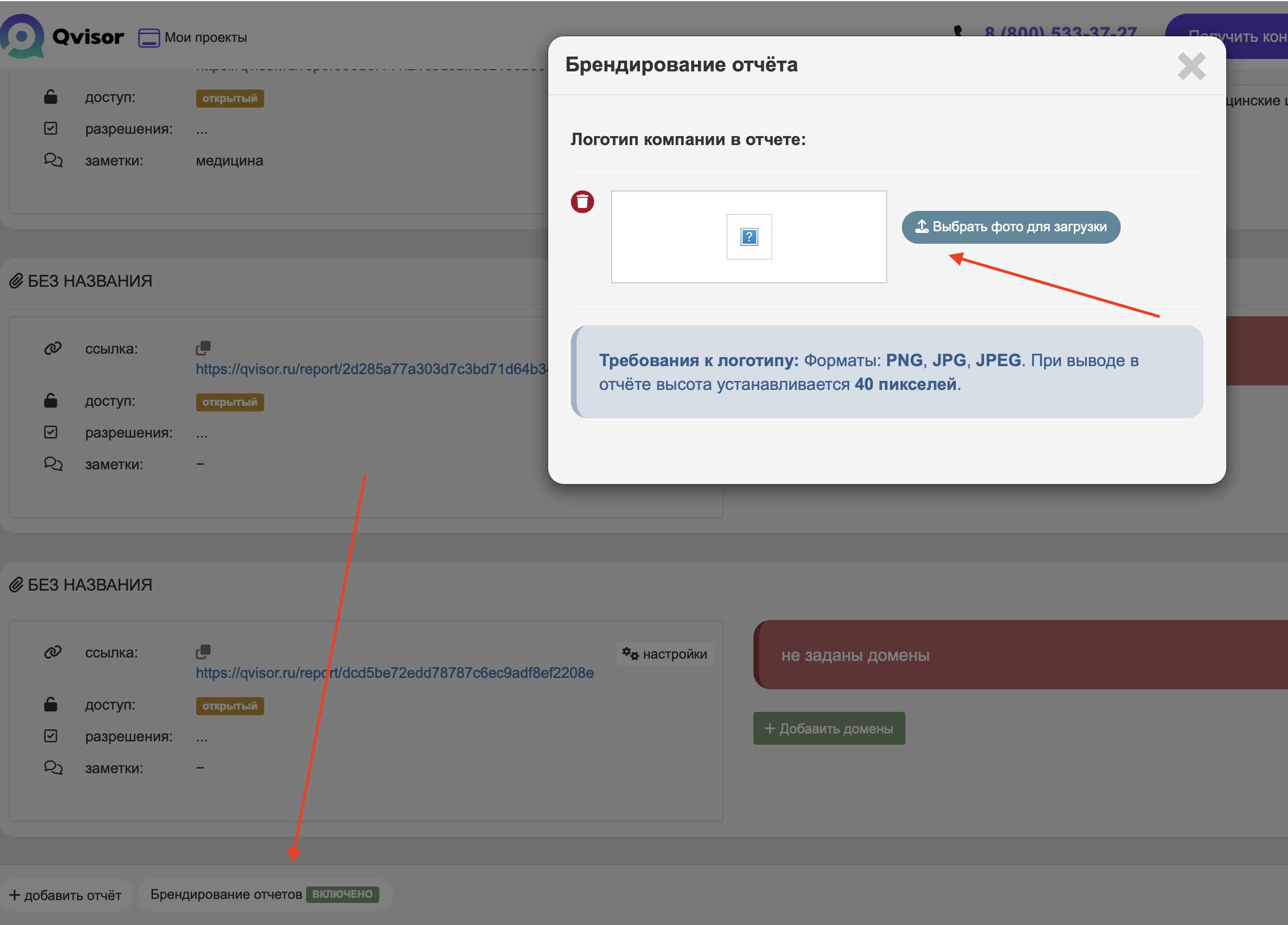Screen dimensions: 1288x925
Task: Click the open padlock icon in the bottom report
Action: coord(50,704)
